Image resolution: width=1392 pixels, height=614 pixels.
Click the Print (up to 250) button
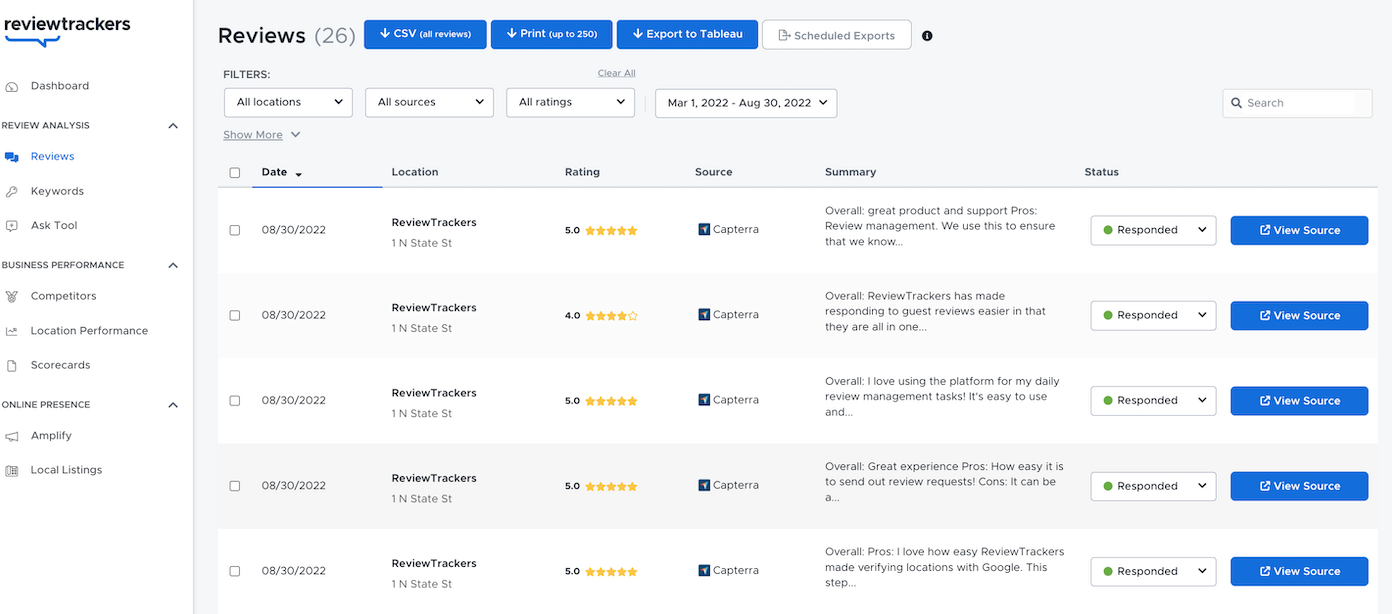[551, 34]
